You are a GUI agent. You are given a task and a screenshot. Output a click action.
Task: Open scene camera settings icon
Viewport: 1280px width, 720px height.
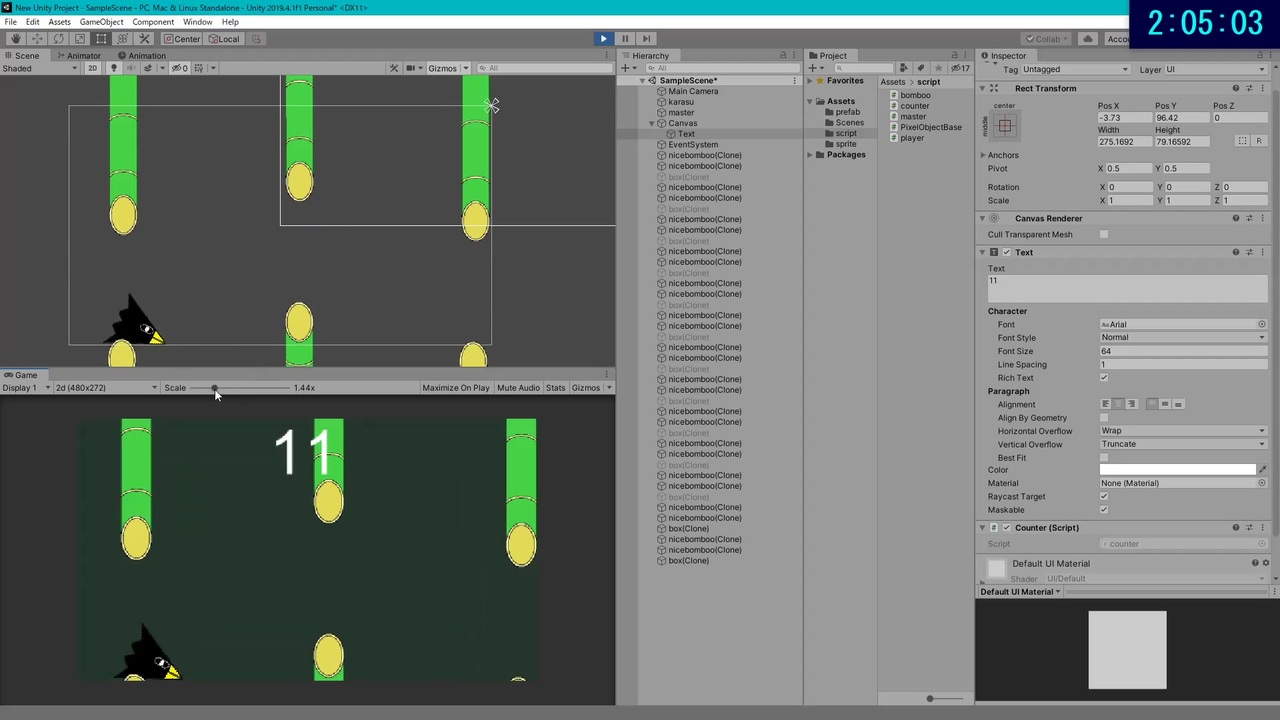pos(411,68)
